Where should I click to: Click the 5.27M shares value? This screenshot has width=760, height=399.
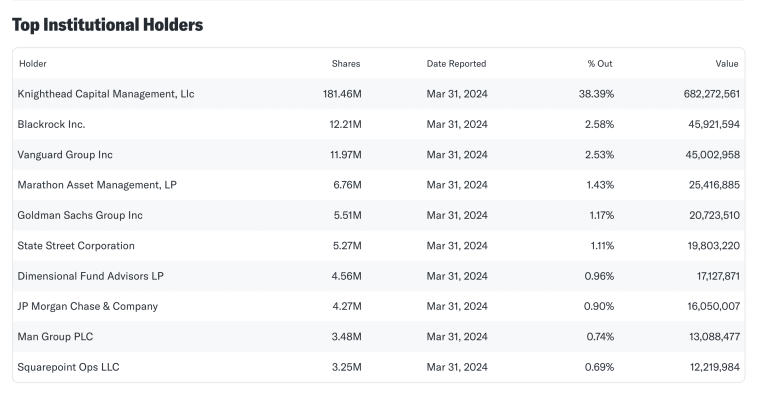pyautogui.click(x=347, y=246)
